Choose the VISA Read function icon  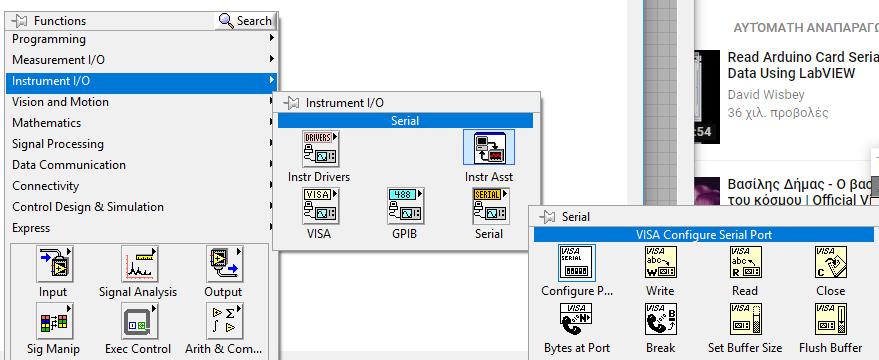click(746, 262)
